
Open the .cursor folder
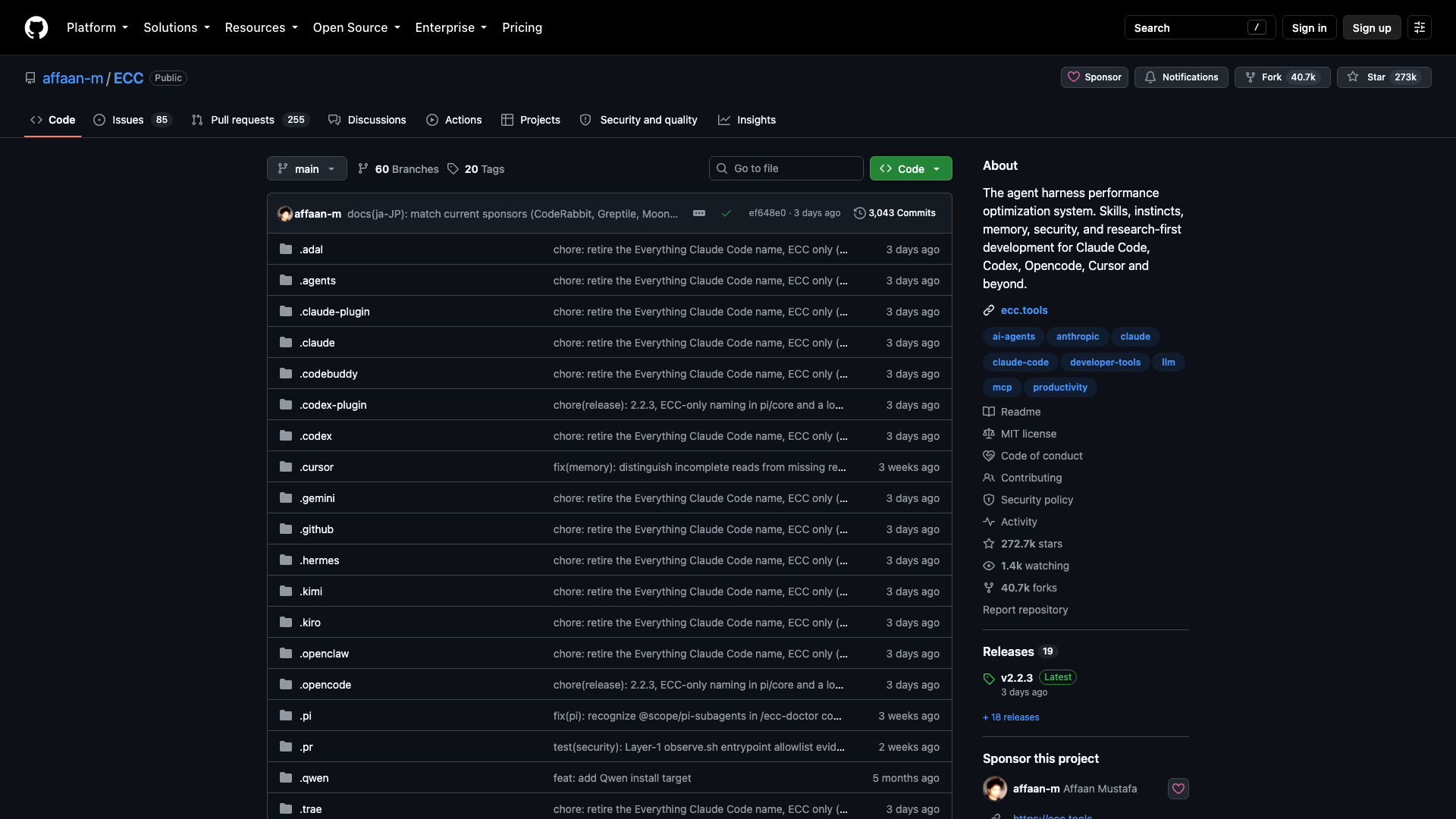[x=316, y=467]
